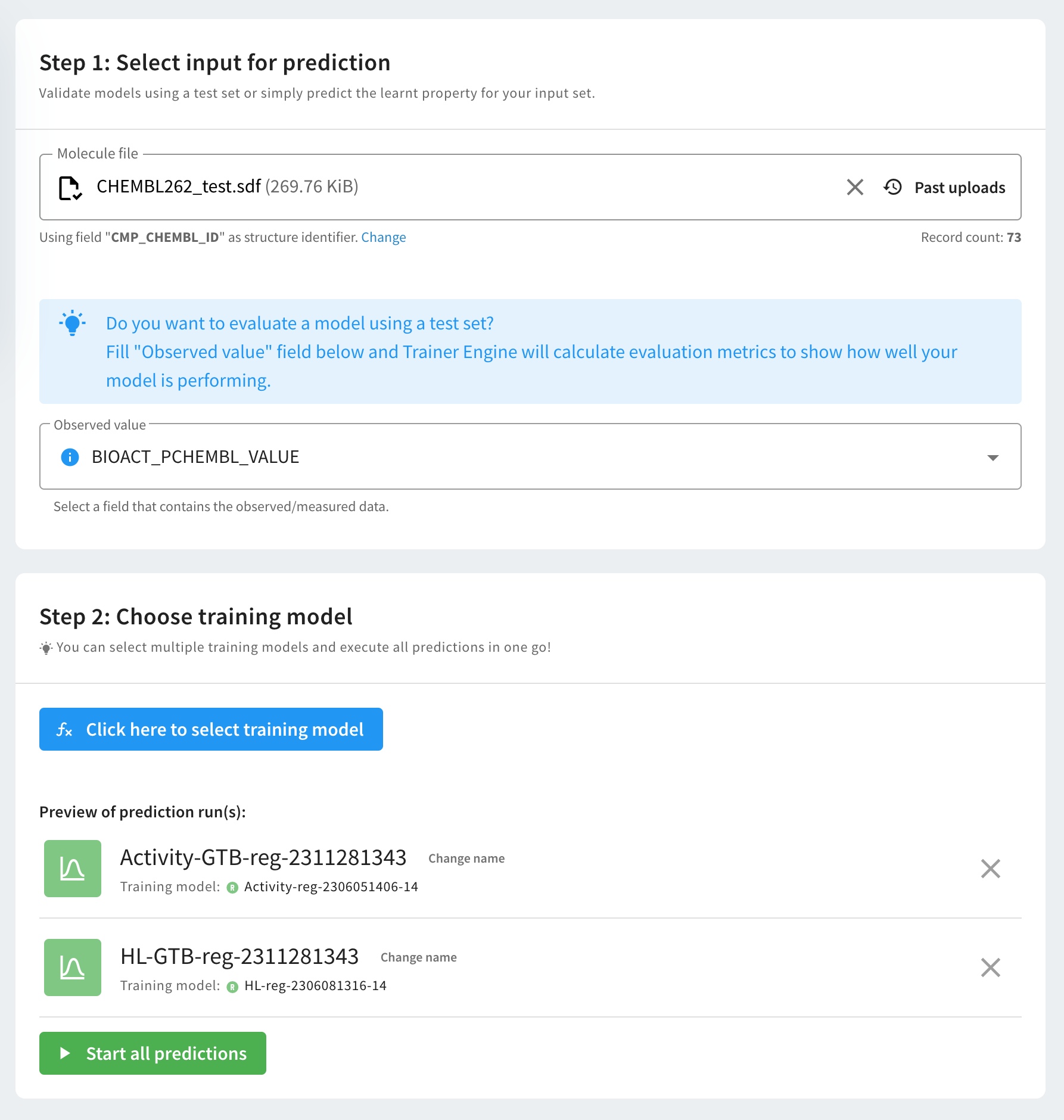Change the structure identifier field

tap(383, 237)
